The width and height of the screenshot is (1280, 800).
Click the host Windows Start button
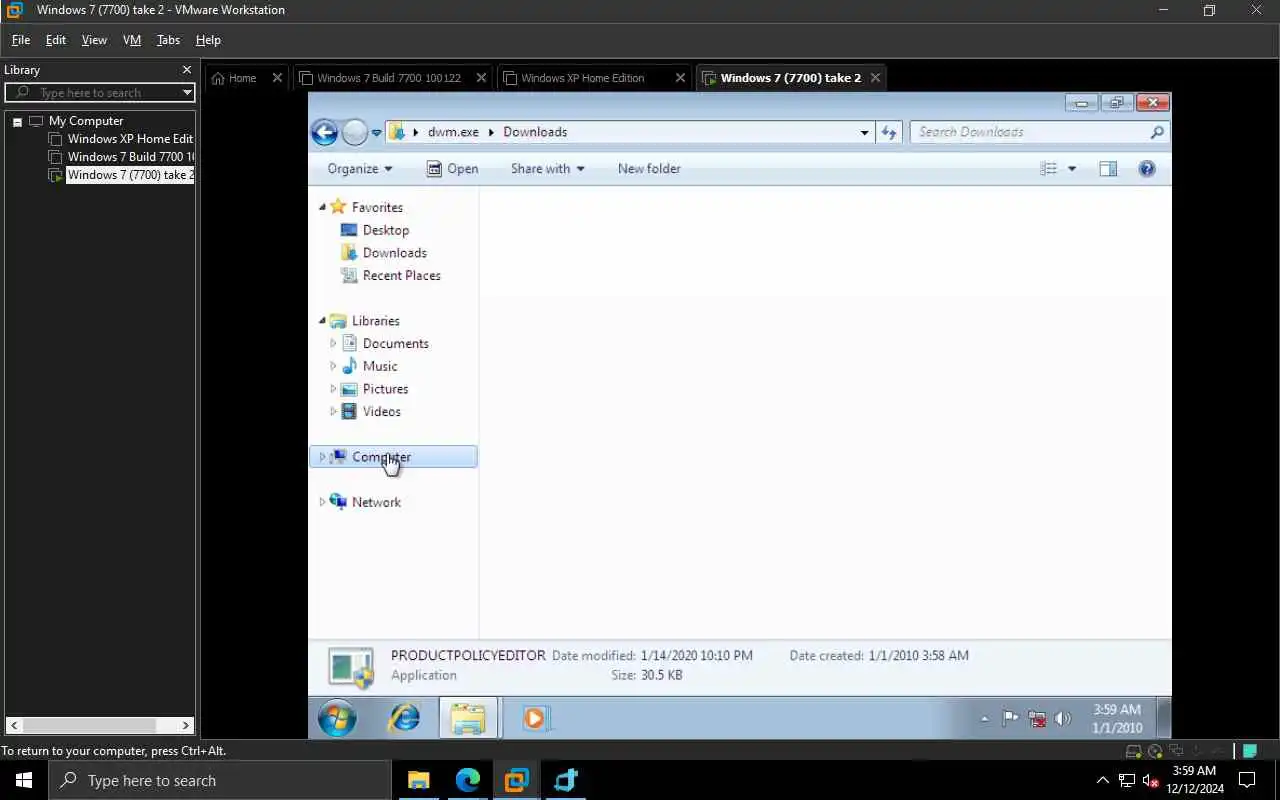coord(24,780)
